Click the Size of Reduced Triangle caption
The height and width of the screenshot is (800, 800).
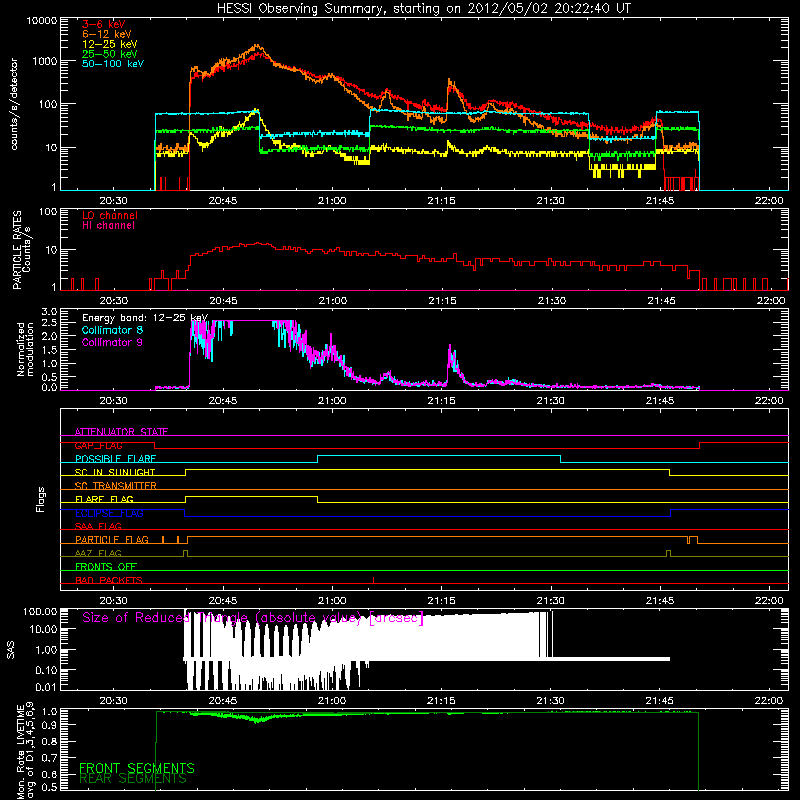click(253, 618)
